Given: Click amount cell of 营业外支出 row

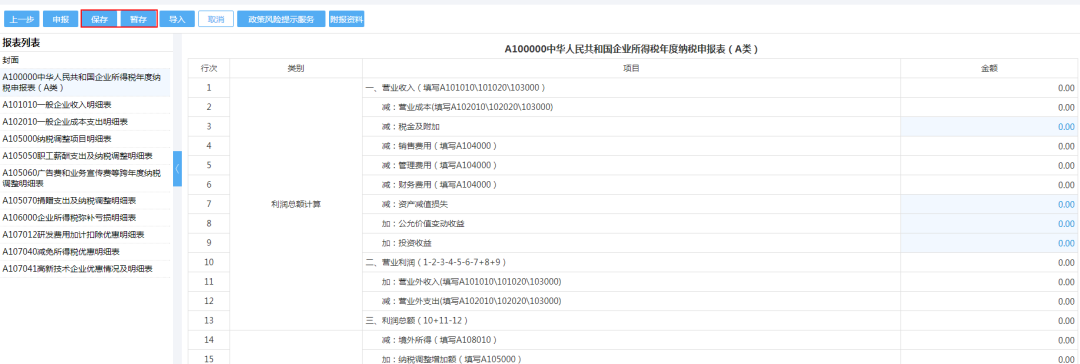Looking at the screenshot, I should coord(990,301).
